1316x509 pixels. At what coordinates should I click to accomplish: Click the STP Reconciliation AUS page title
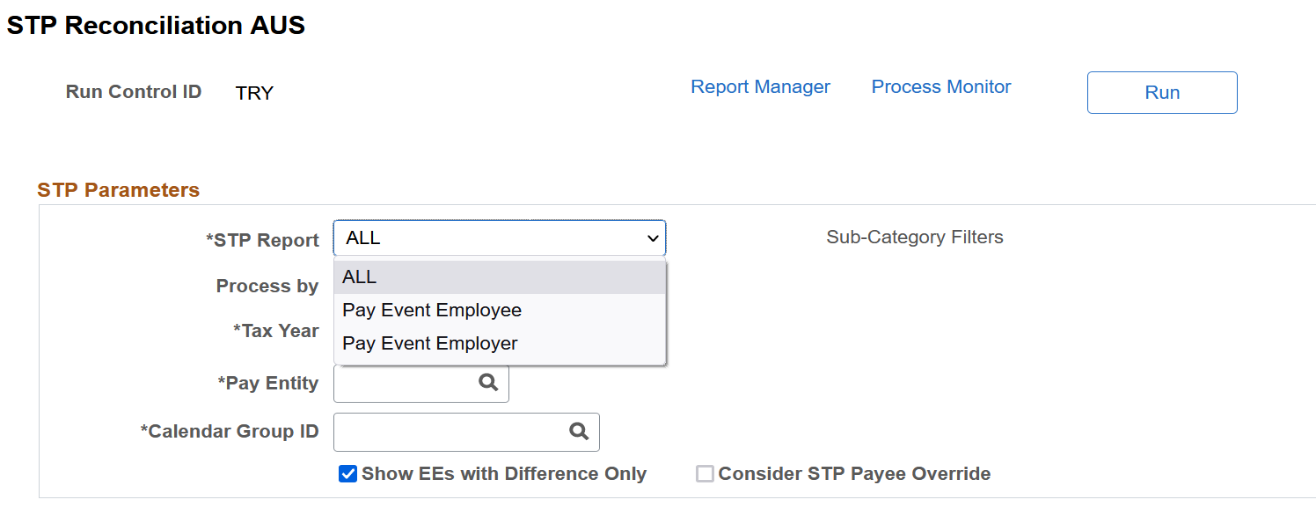pyautogui.click(x=156, y=27)
